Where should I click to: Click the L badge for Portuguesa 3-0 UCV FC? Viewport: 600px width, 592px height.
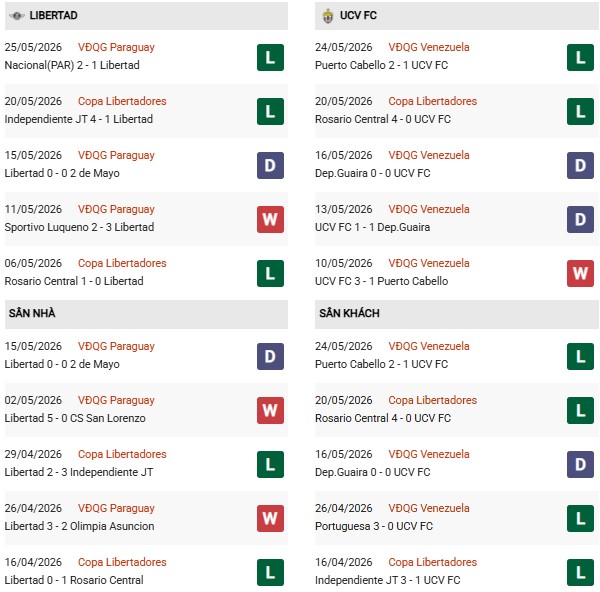coord(580,518)
